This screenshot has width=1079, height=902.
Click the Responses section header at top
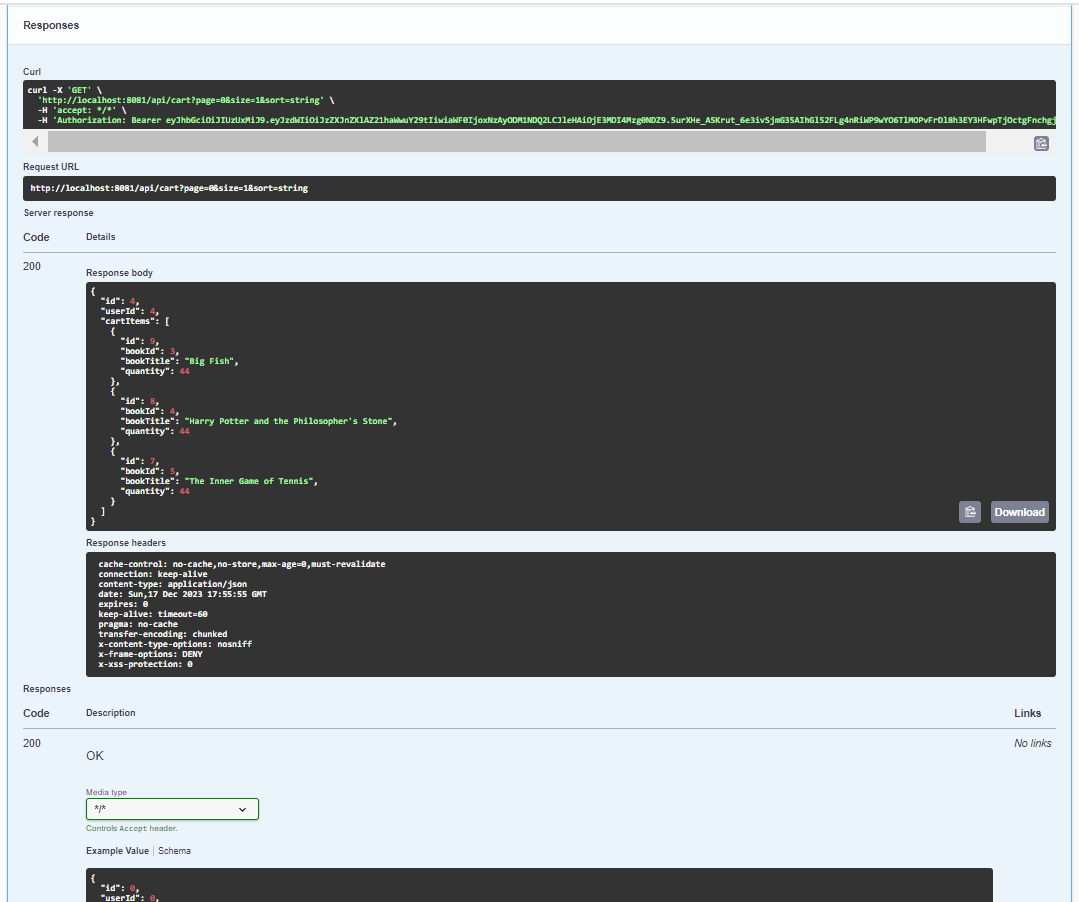click(x=51, y=25)
